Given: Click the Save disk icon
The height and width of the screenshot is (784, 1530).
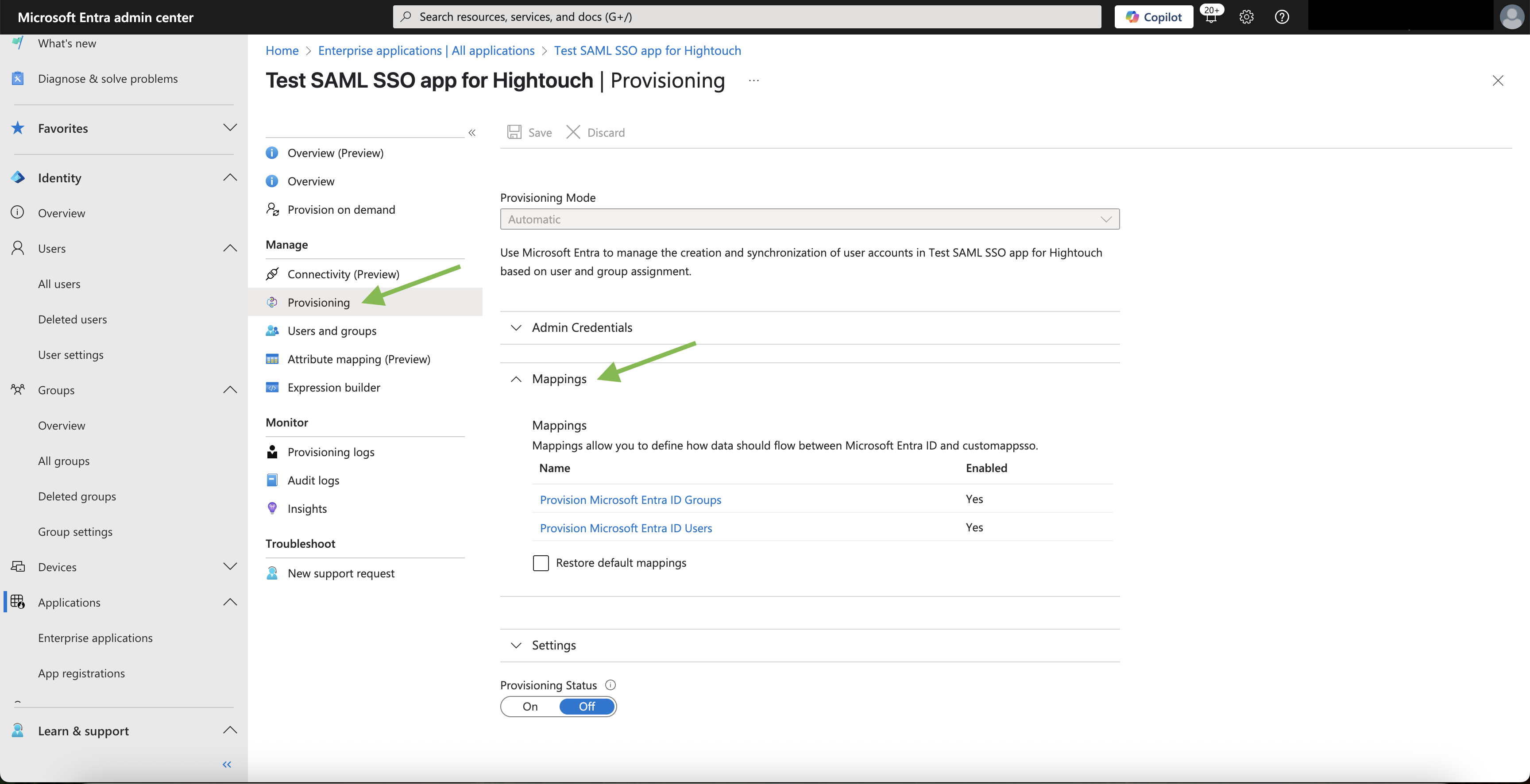Looking at the screenshot, I should [x=514, y=132].
